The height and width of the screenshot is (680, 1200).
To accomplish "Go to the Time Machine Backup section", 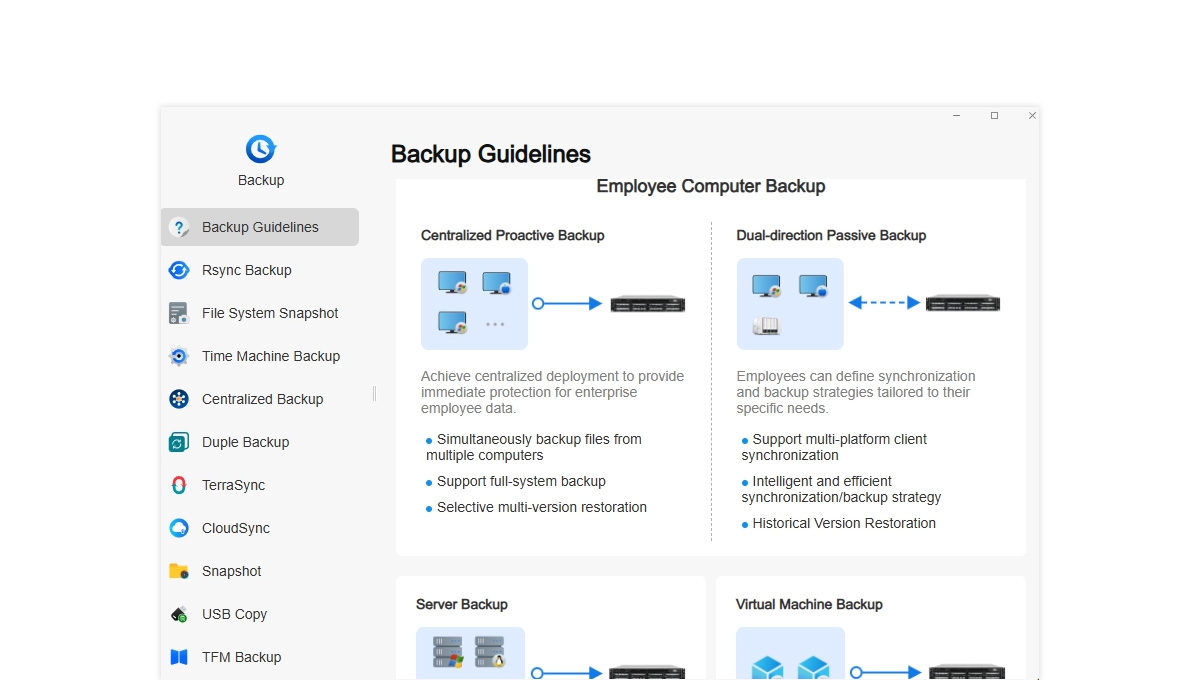I will coord(271,356).
